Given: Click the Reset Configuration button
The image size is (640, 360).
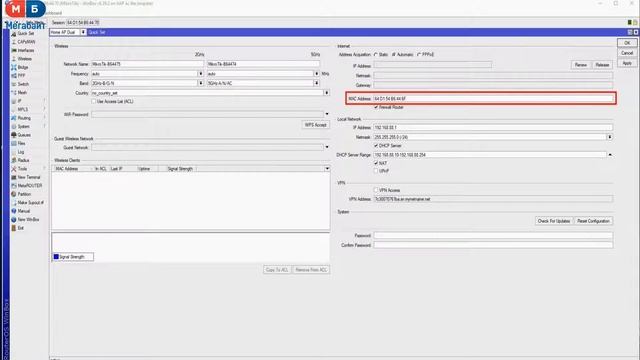Looking at the screenshot, I should [x=593, y=221].
